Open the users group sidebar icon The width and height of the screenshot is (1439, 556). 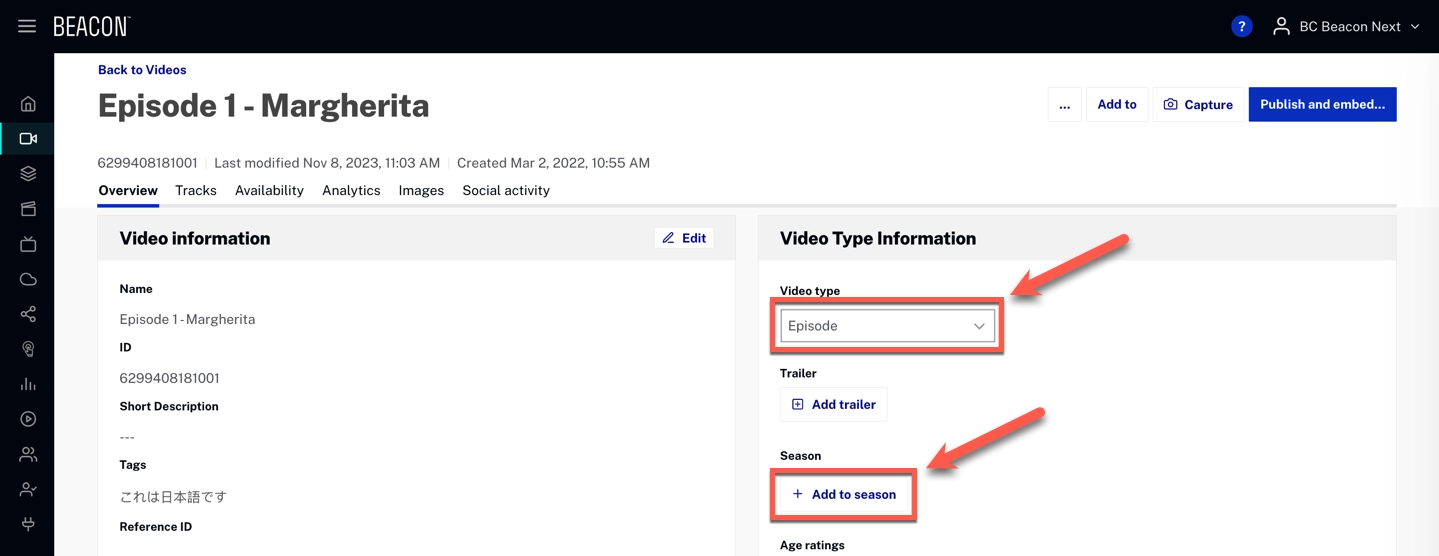(28, 454)
